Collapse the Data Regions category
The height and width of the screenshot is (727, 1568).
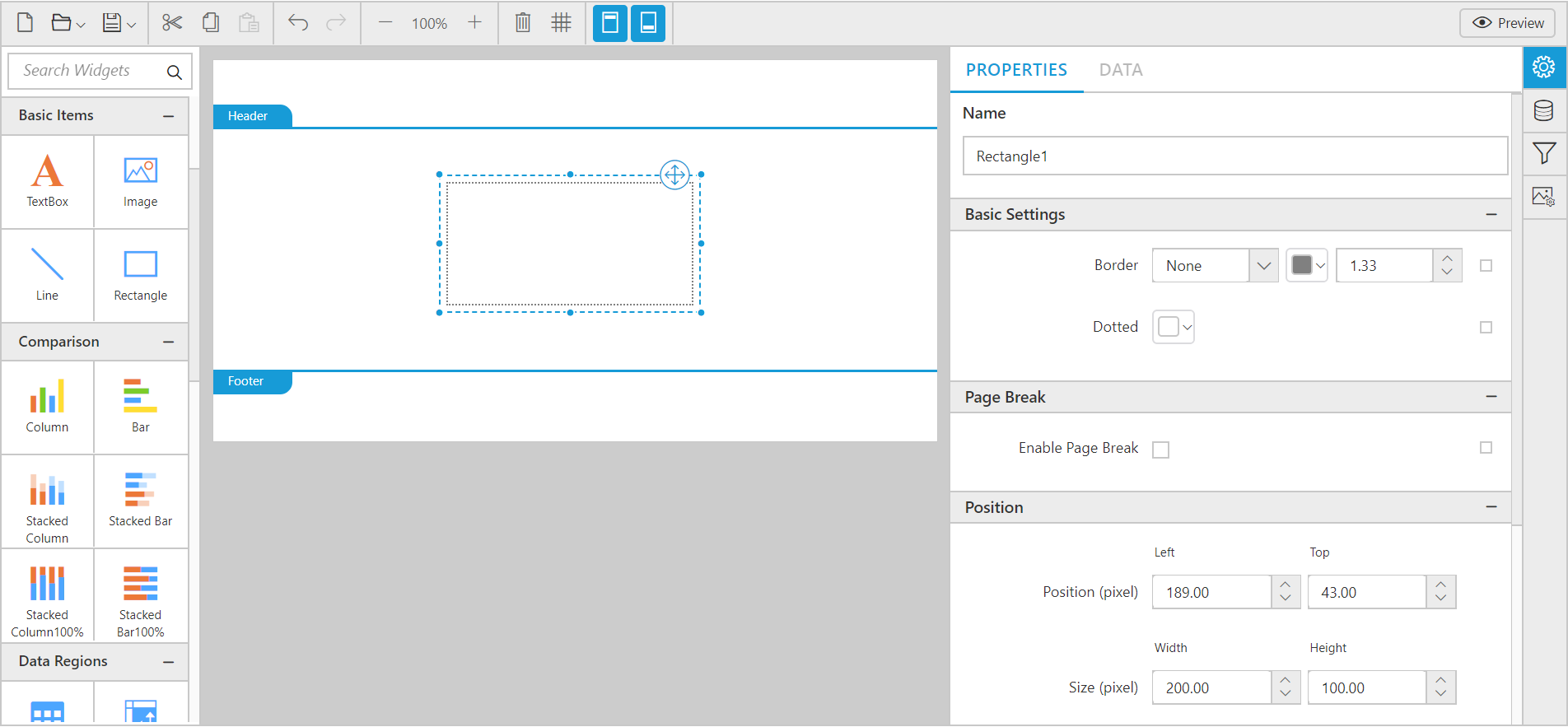169,662
